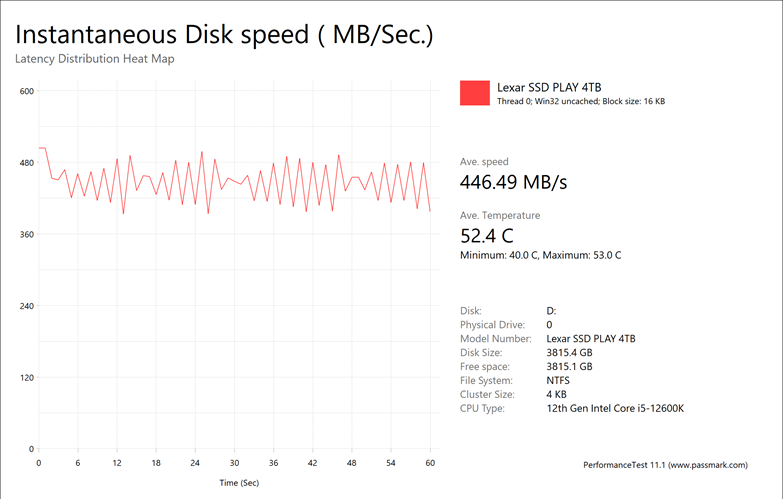Select the 3815.4 GB Disk Size value
The width and height of the screenshot is (783, 499).
click(x=570, y=353)
